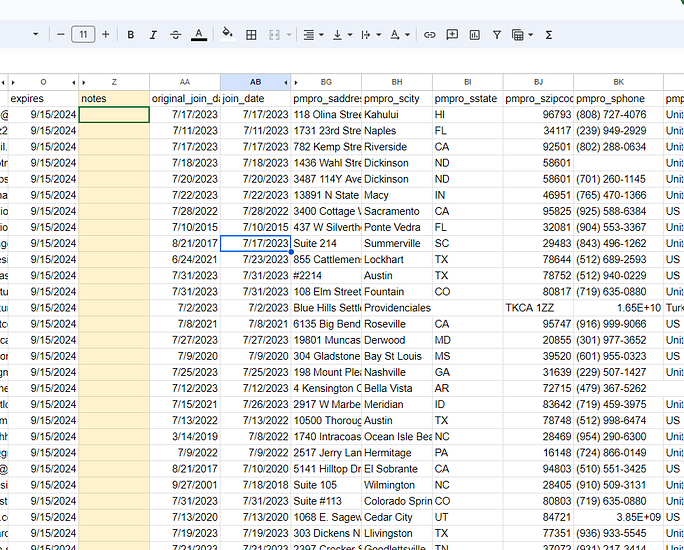The image size is (684, 550).
Task: Expand the filter views options arrow
Action: coord(531,35)
